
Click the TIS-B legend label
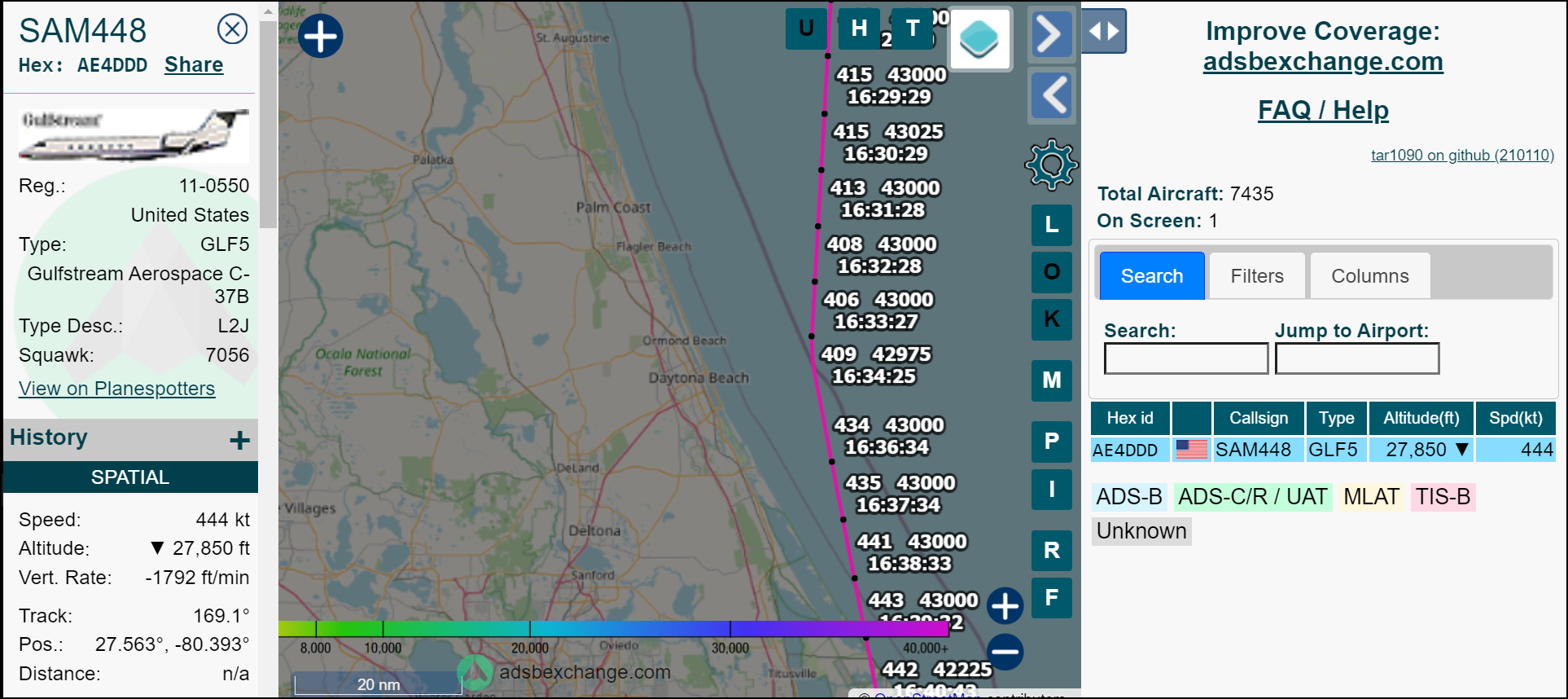(1443, 497)
